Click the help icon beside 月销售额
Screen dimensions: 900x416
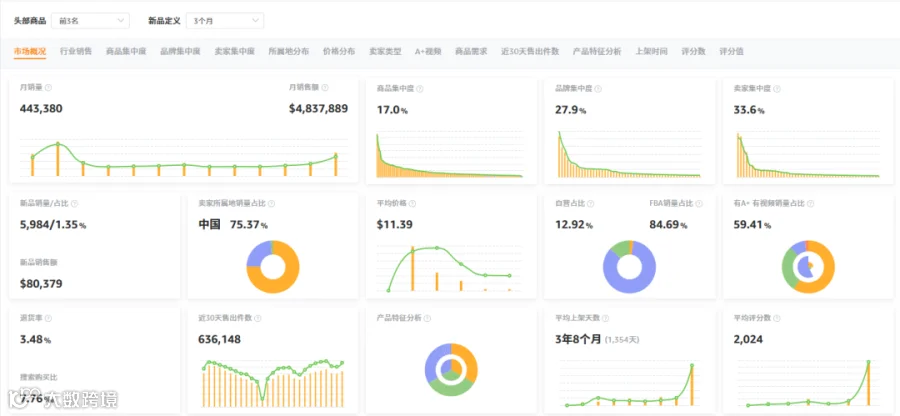(325, 88)
